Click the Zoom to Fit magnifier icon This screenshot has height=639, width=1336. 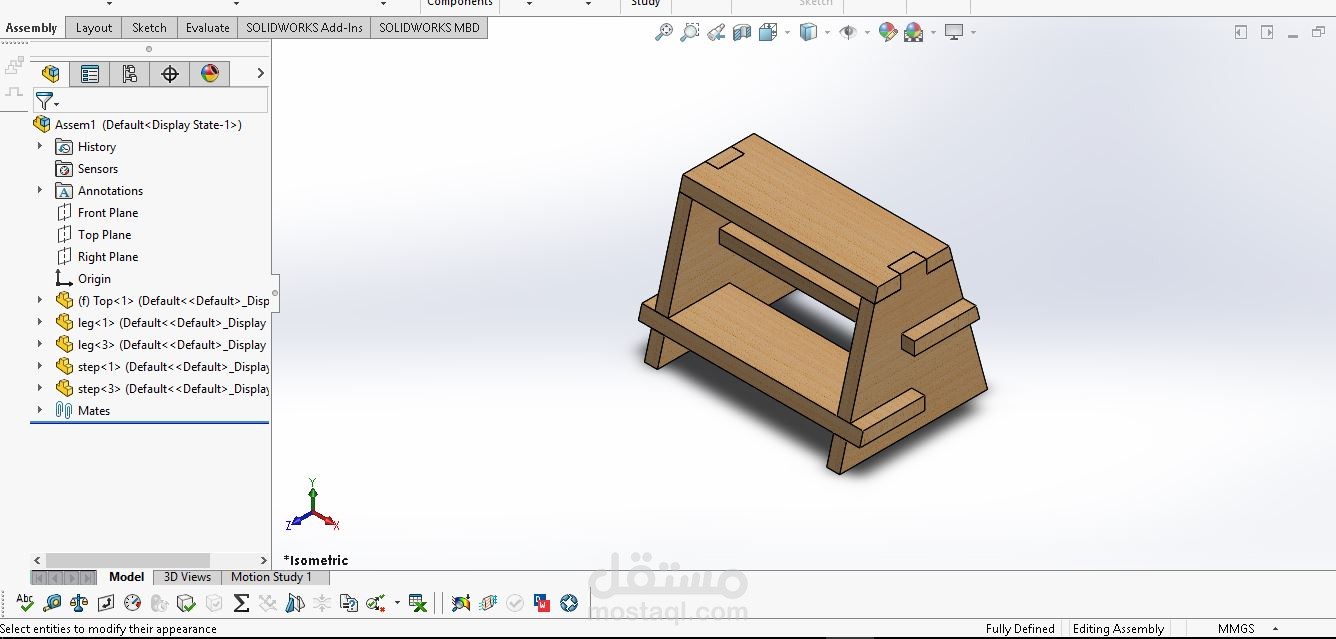point(664,32)
